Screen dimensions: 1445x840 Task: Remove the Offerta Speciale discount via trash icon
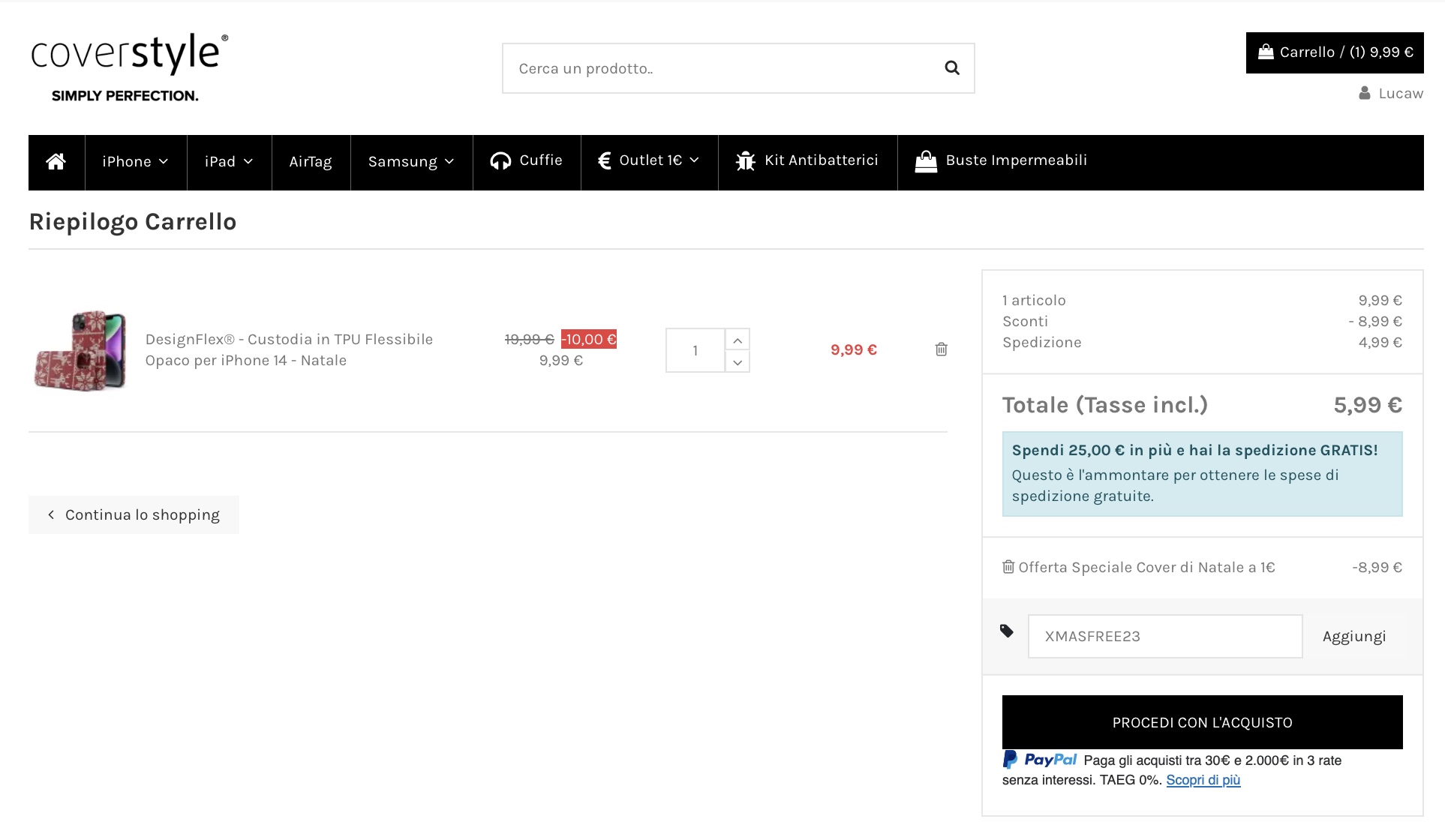(x=1008, y=567)
